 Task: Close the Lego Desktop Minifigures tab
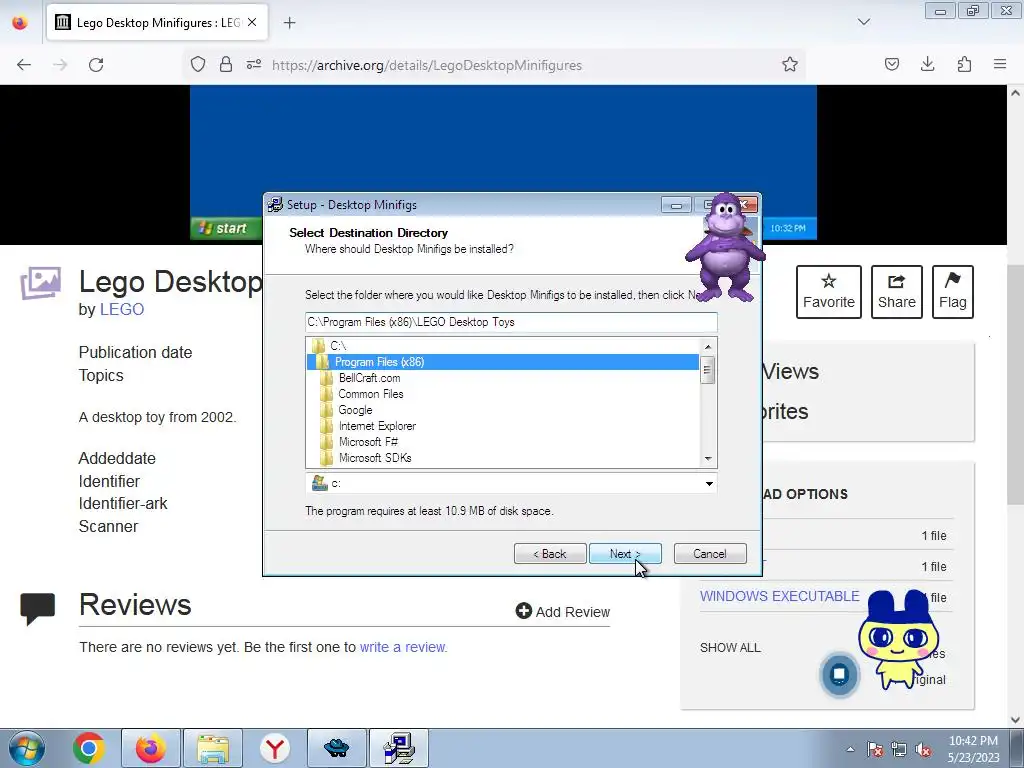pyautogui.click(x=252, y=22)
